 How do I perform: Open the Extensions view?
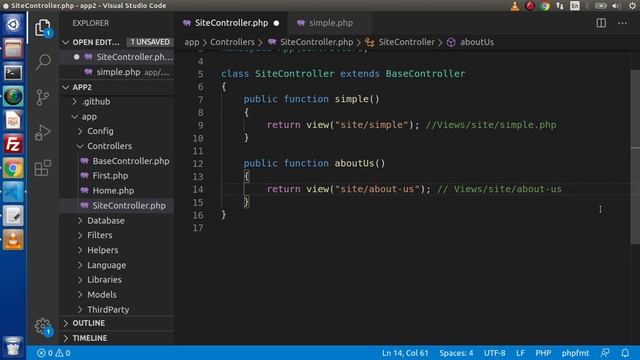(42, 168)
